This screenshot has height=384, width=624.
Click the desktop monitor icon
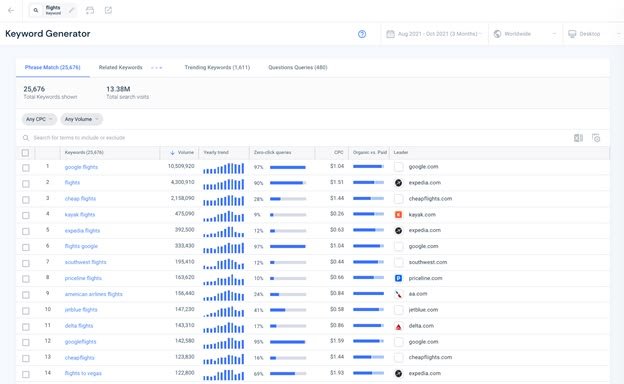tap(572, 34)
